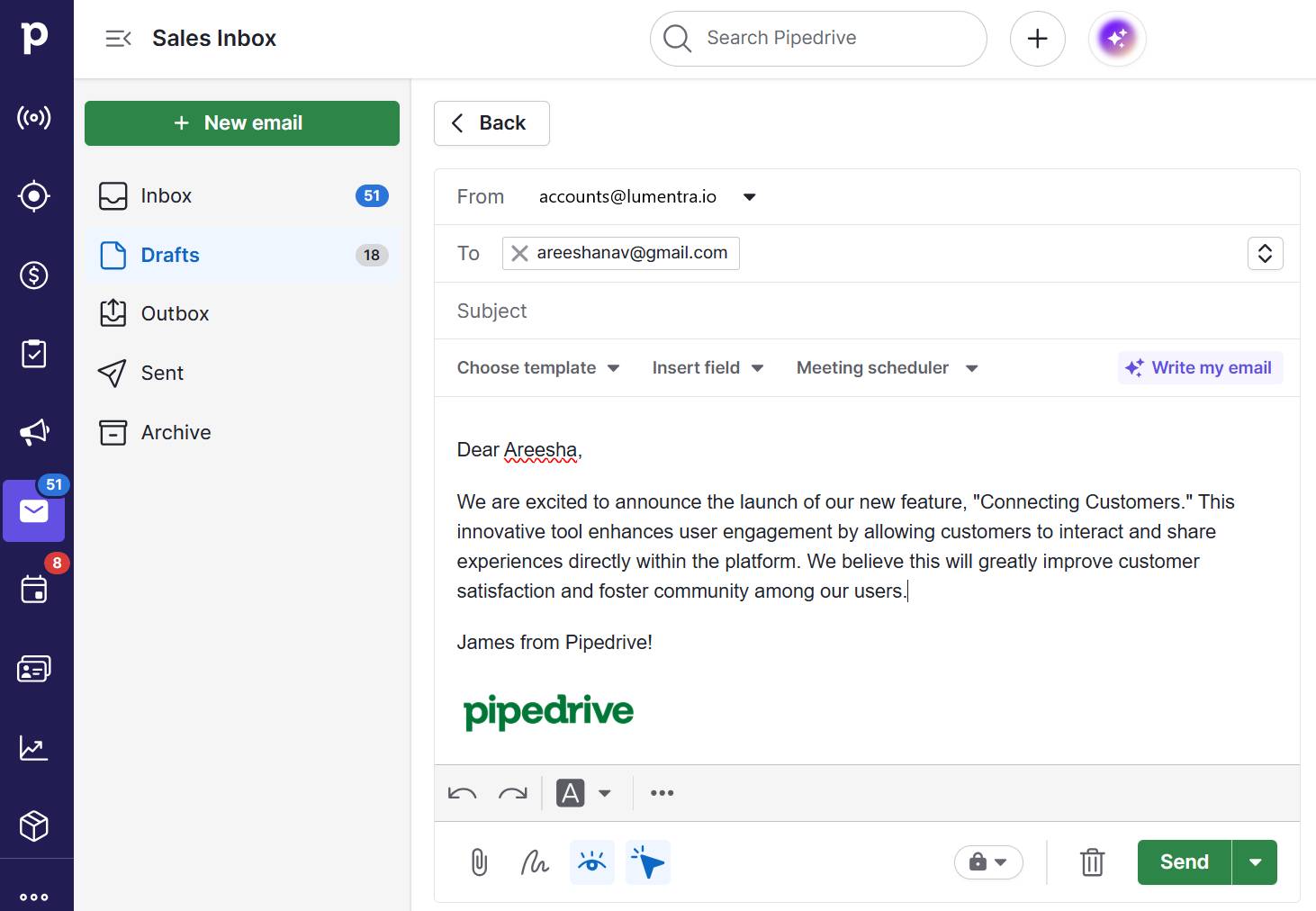Switch to the Sent folder
The width and height of the screenshot is (1316, 911).
pyautogui.click(x=161, y=373)
